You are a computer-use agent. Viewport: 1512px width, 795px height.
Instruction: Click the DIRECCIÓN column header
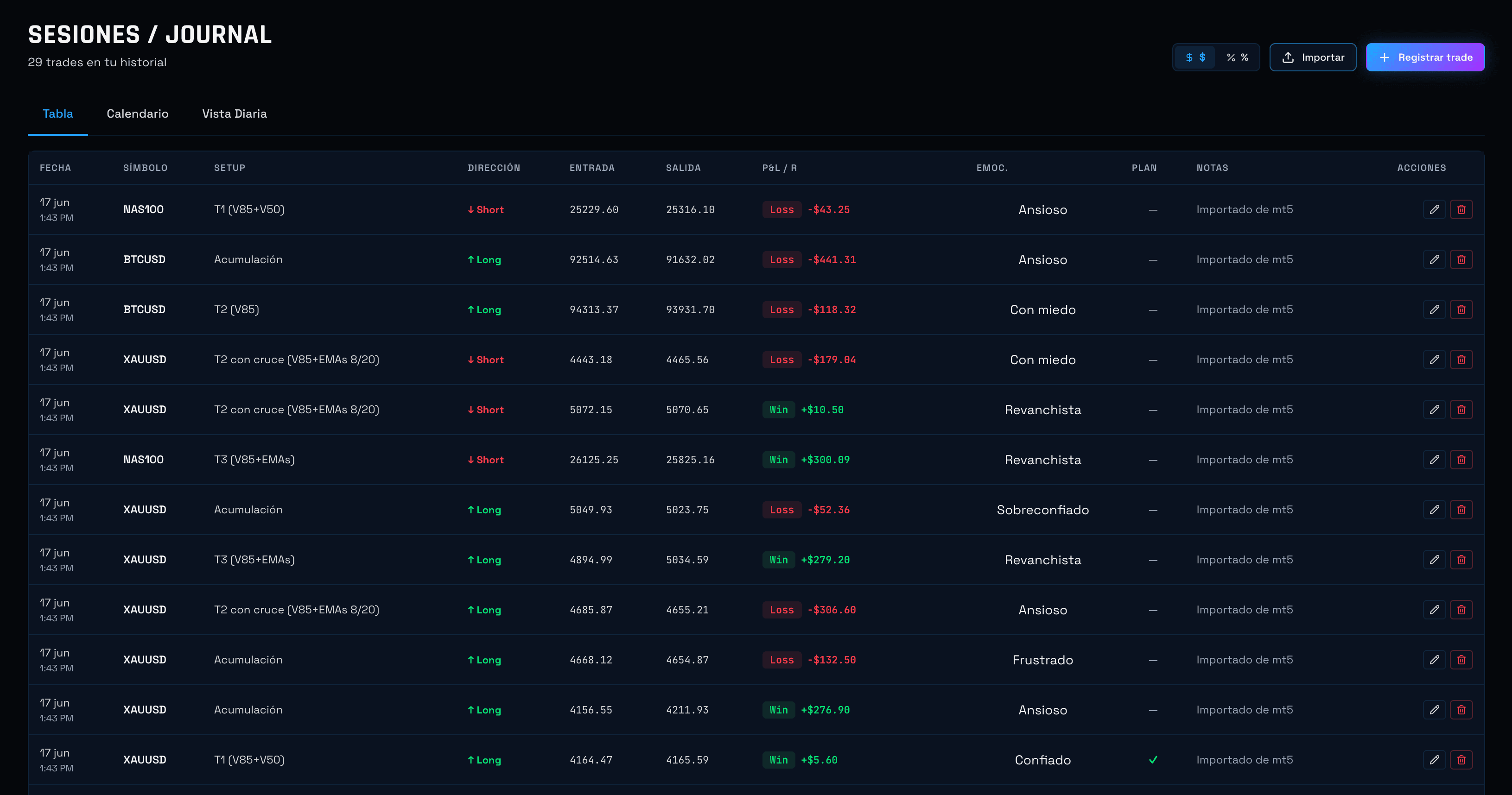(x=494, y=168)
